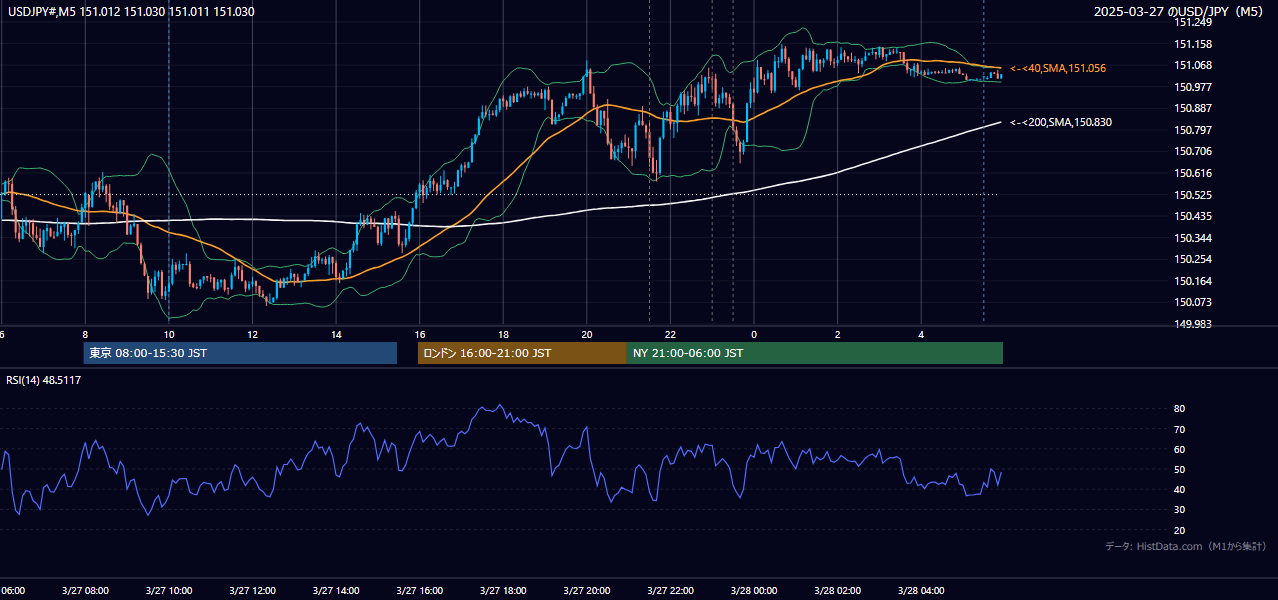The image size is (1278, 600).
Task: Click the hour 20 label under the chart
Action: pyautogui.click(x=587, y=335)
